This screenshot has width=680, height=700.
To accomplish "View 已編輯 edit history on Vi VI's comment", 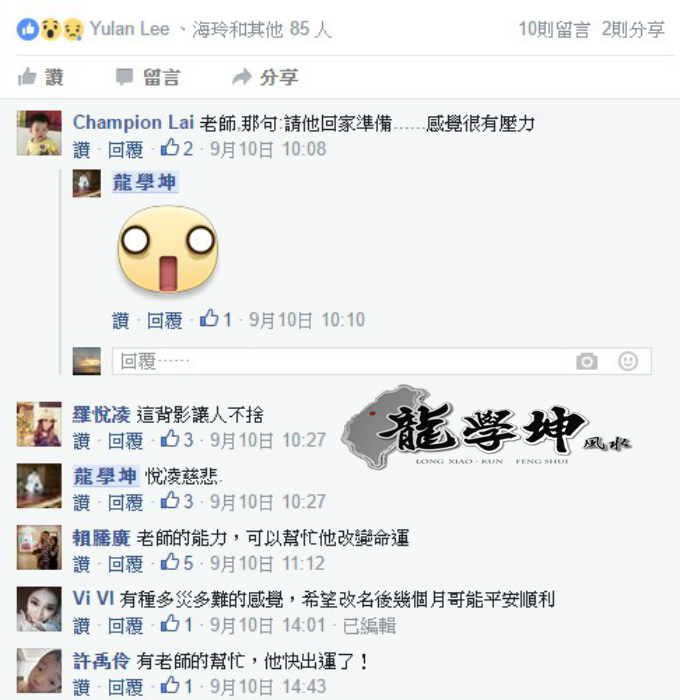I will [369, 625].
